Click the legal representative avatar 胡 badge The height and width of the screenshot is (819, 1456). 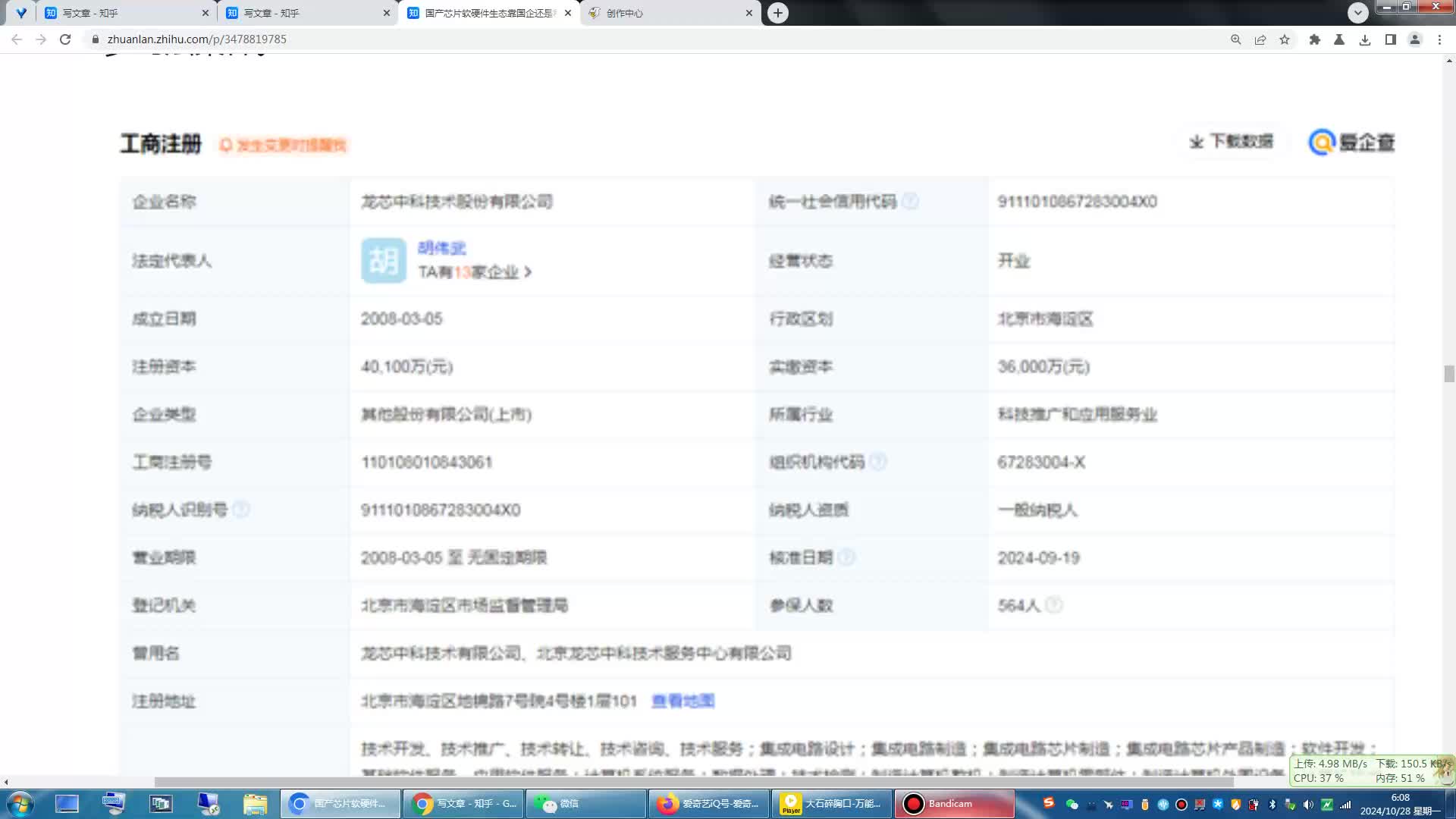pos(383,260)
